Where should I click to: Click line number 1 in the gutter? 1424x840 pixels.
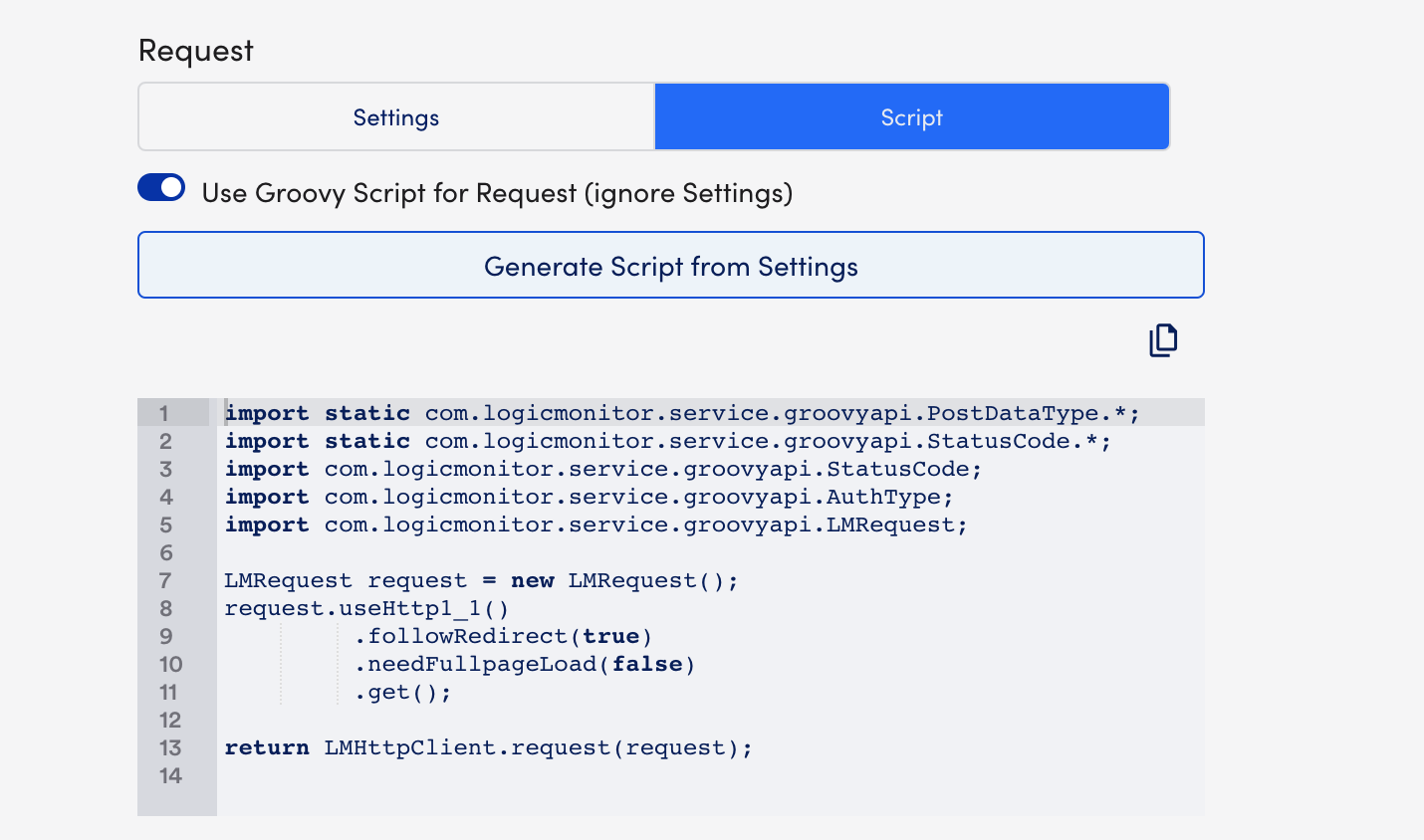[164, 413]
